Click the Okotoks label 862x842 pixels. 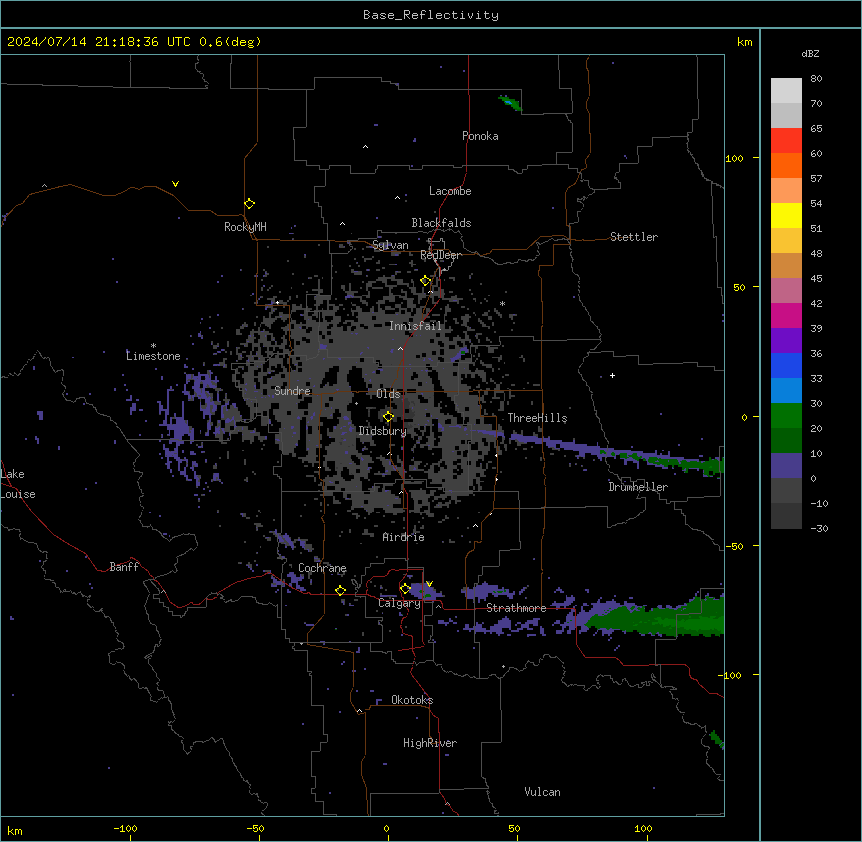[412, 700]
